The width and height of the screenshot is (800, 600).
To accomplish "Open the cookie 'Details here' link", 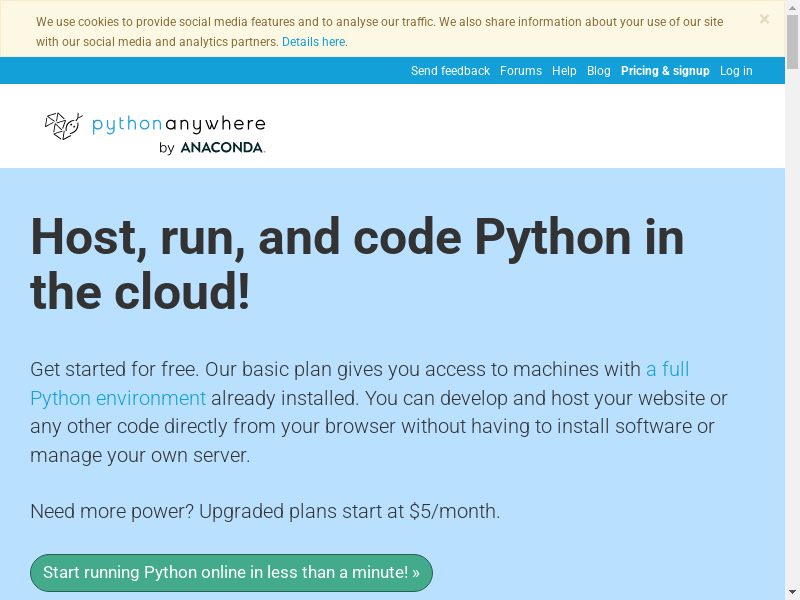I will pos(313,42).
